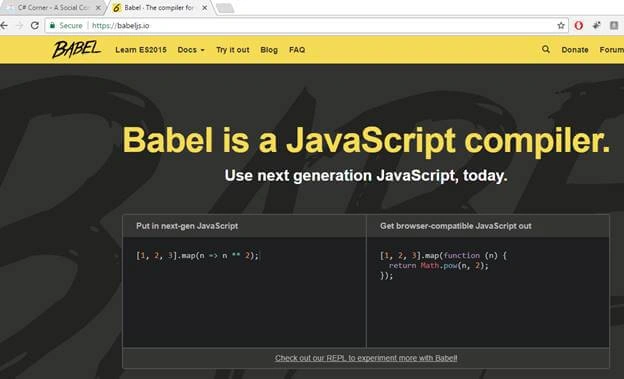Open the Learn ES2015 page

(x=141, y=50)
